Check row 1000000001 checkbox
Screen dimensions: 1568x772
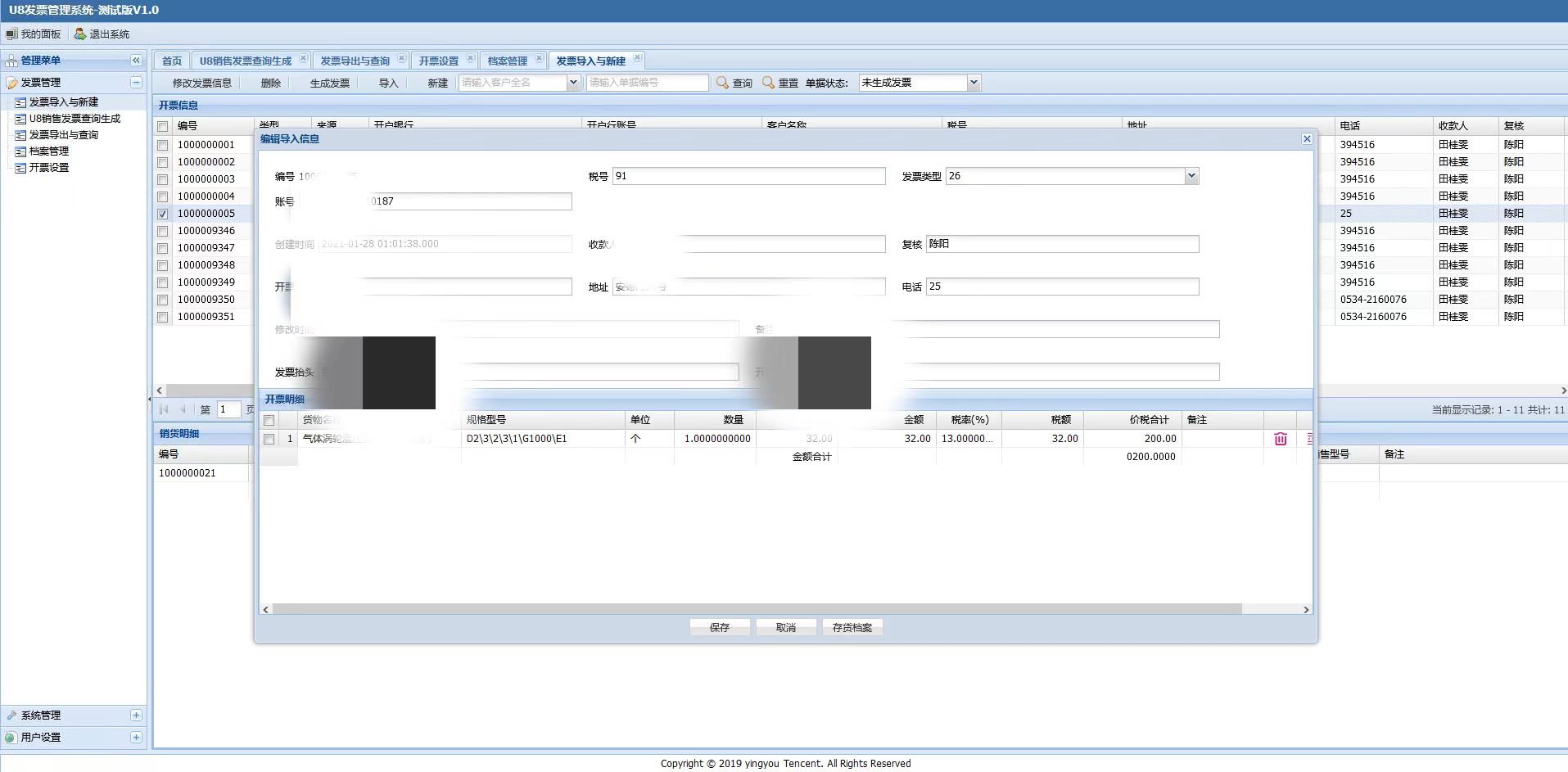pyautogui.click(x=163, y=145)
